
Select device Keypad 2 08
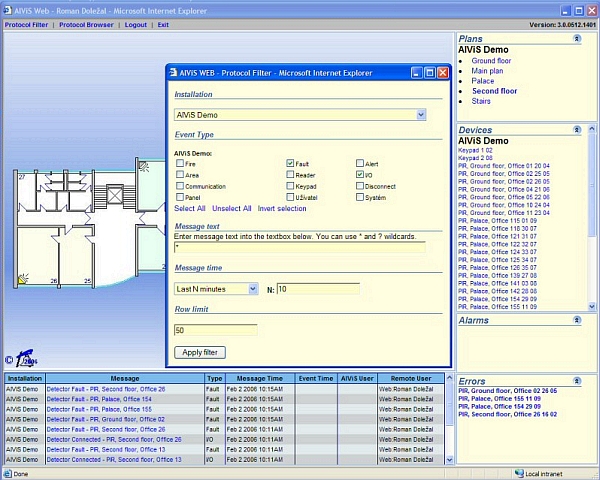click(475, 158)
